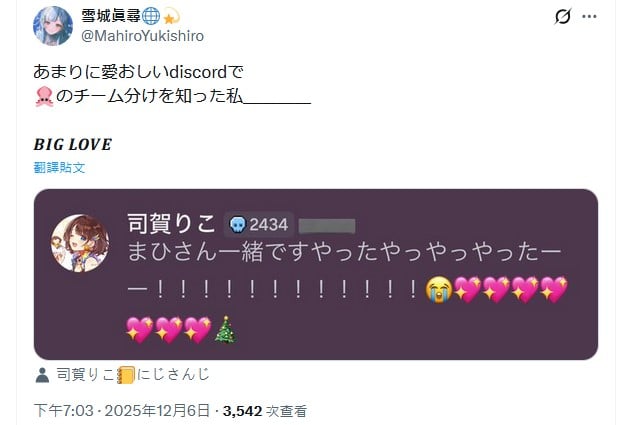
Task: Open the three-dot more options menu
Action: click(x=589, y=17)
